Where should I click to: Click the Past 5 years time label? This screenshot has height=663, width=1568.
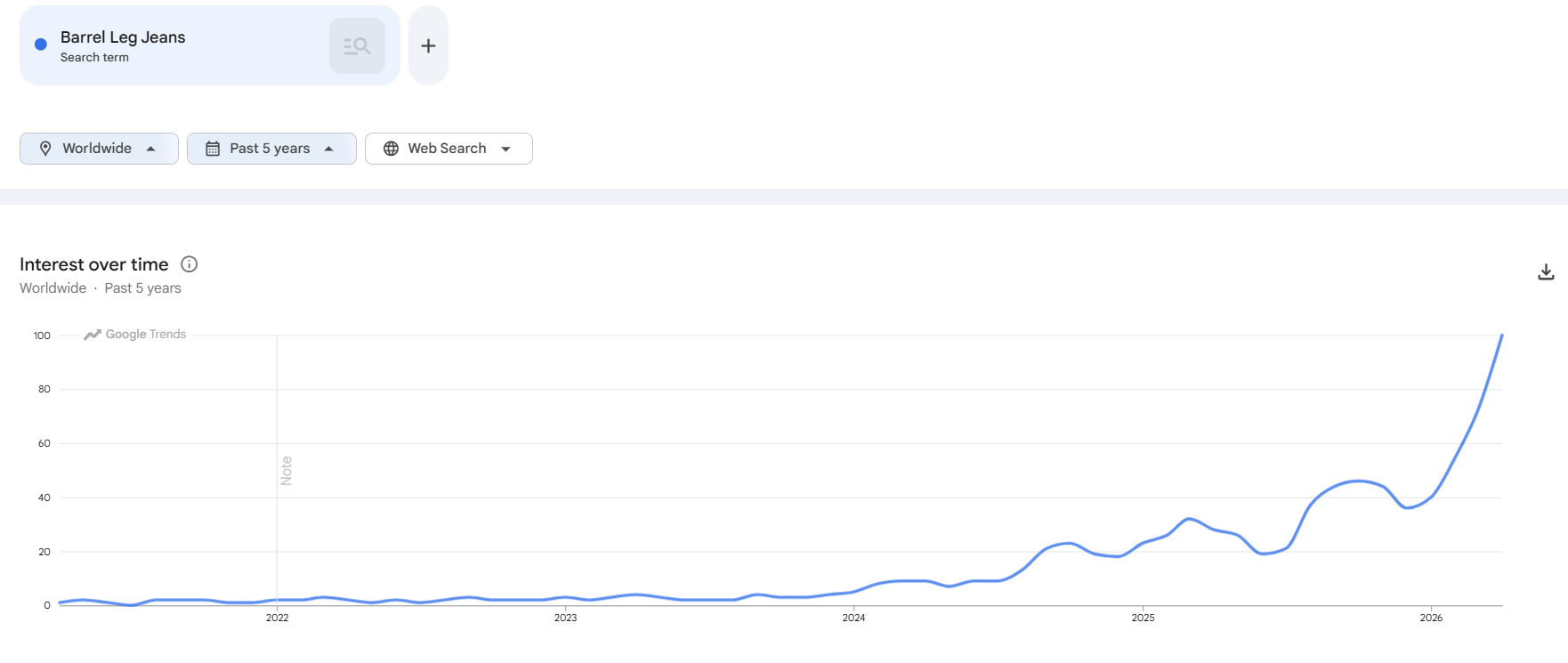(270, 149)
